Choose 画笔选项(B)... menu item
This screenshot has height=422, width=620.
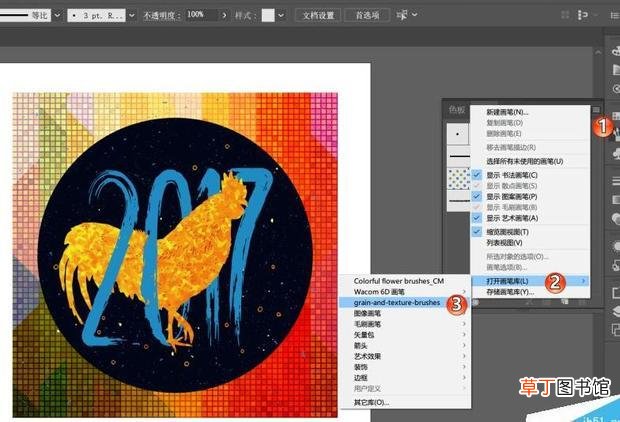click(530, 267)
